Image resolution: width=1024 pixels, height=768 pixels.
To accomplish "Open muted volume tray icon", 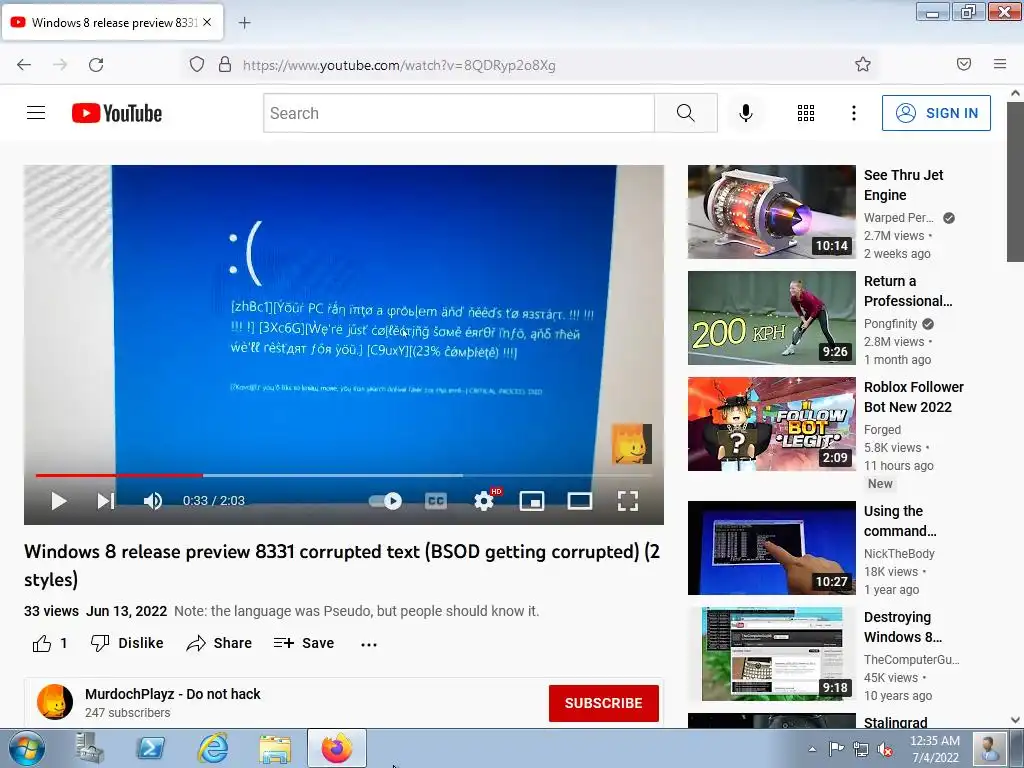I will point(885,749).
